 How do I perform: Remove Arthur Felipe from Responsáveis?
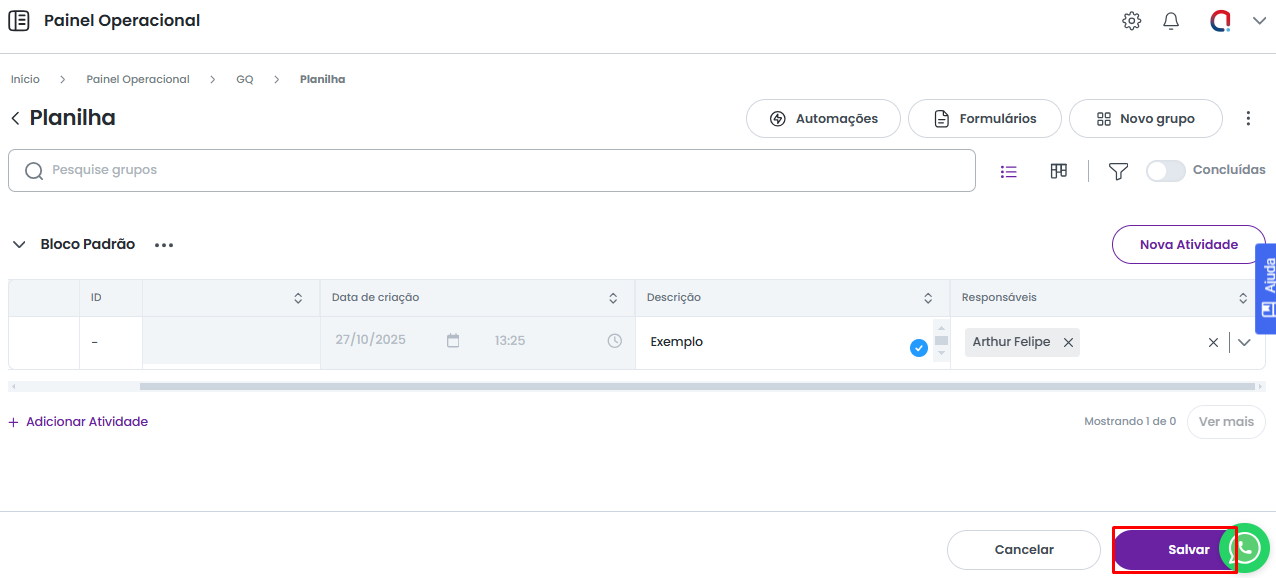pyautogui.click(x=1068, y=342)
